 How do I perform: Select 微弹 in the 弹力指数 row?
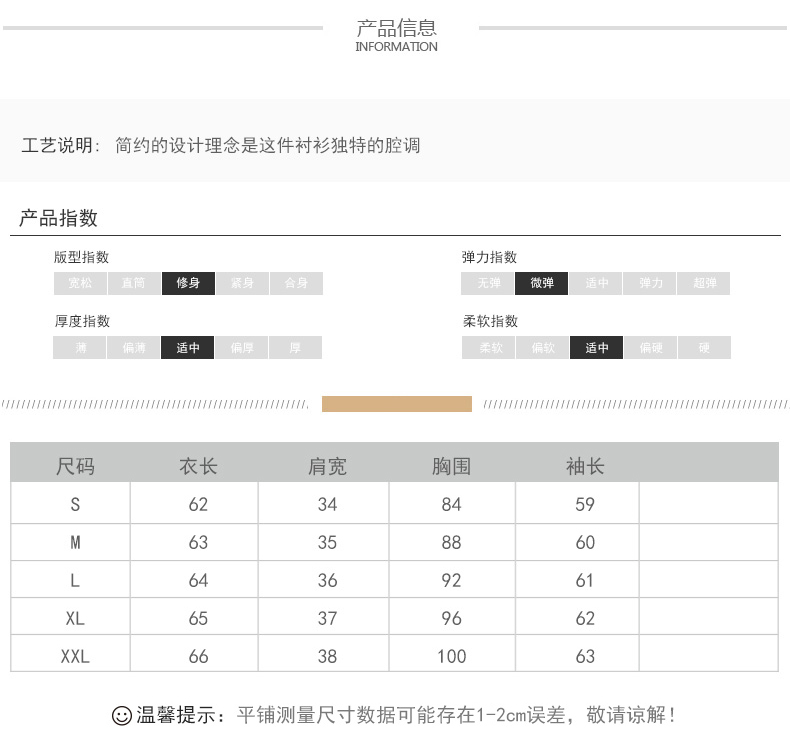pos(542,283)
